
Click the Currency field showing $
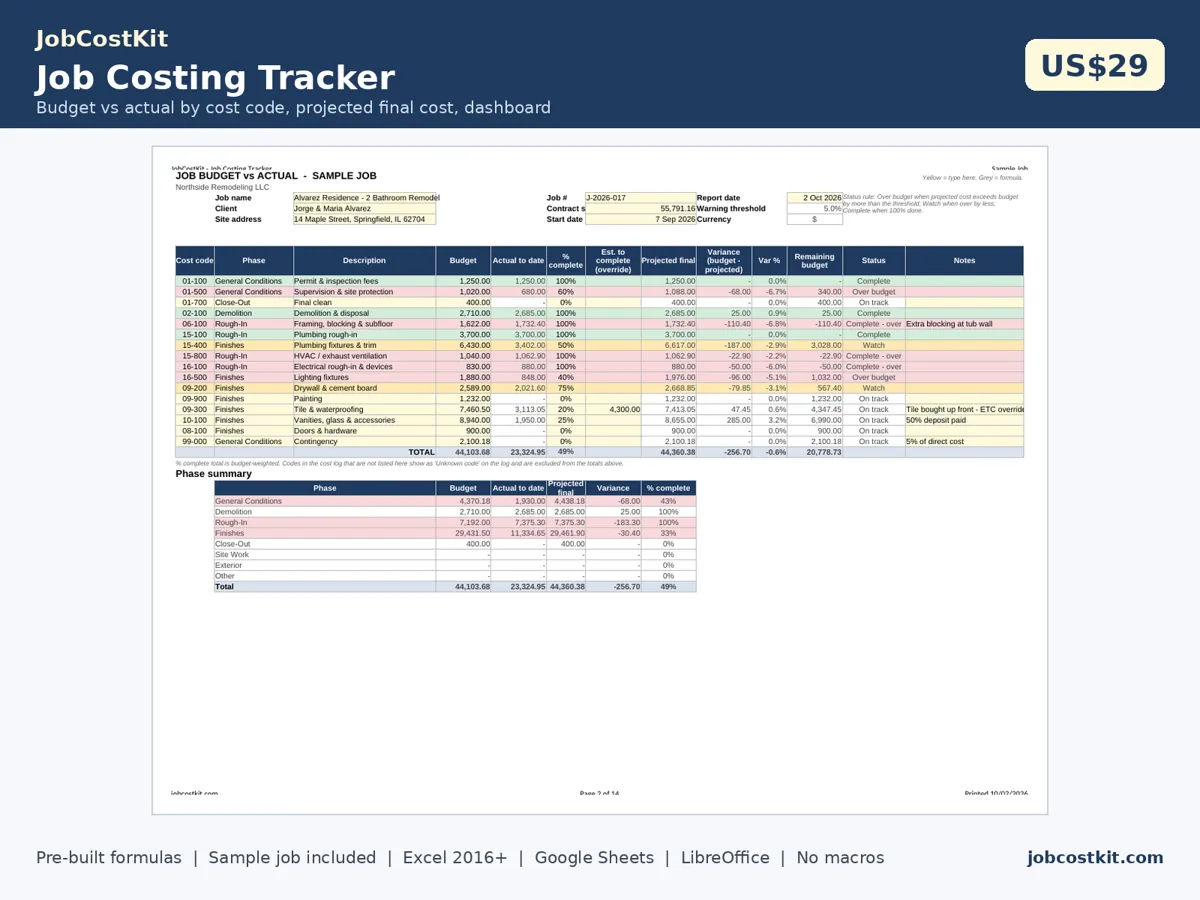point(815,219)
